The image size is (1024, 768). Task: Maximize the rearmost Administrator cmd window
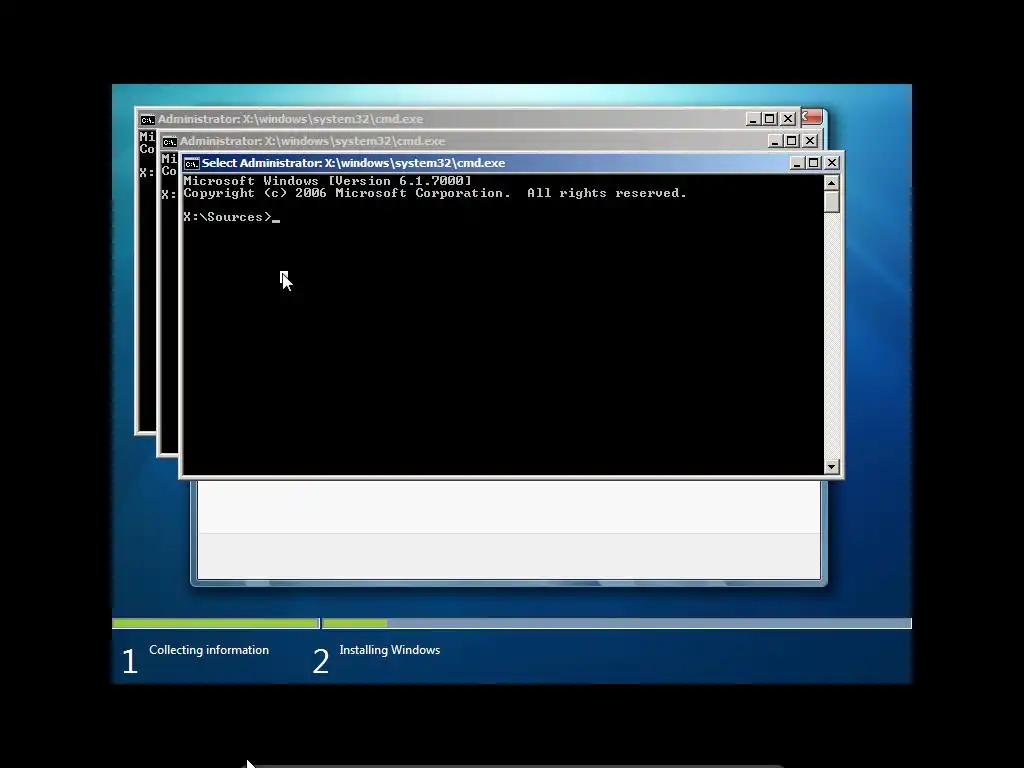pos(770,119)
